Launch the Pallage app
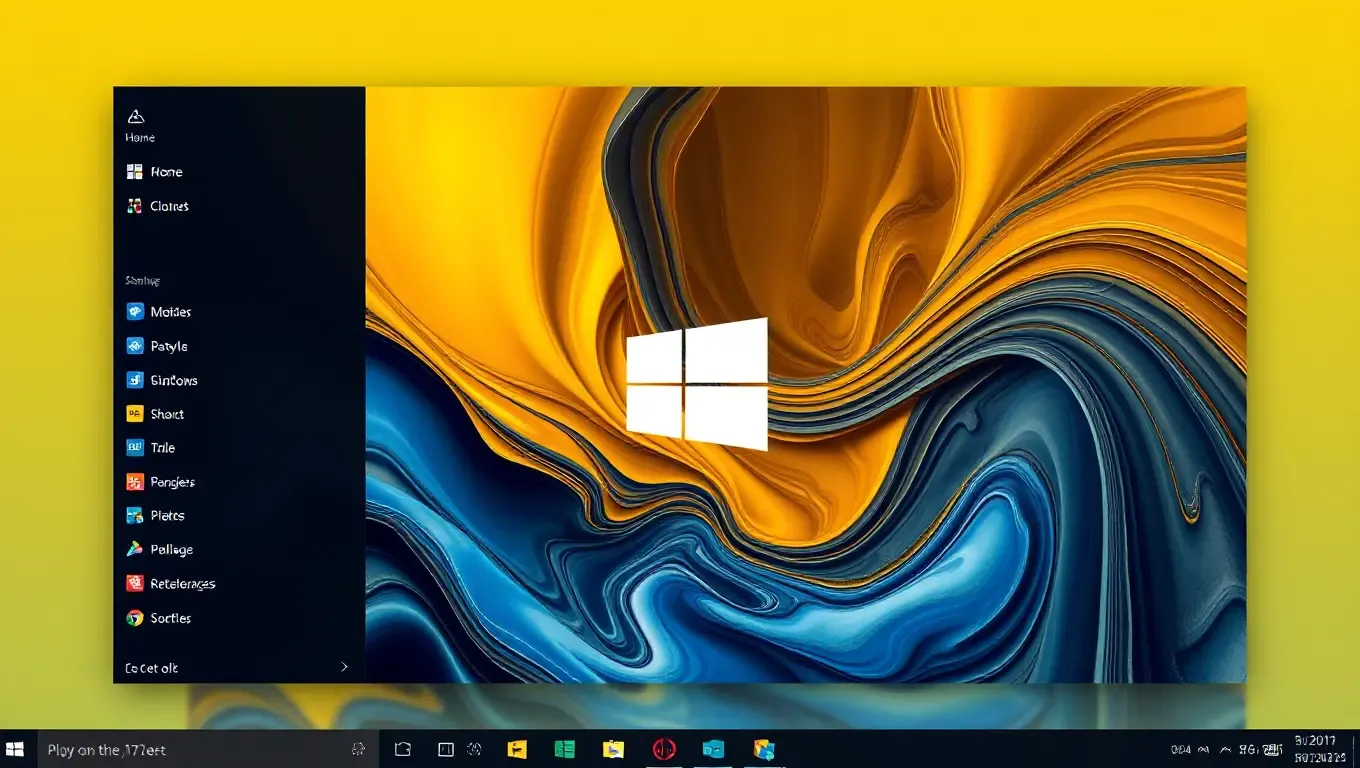The image size is (1360, 768). pyautogui.click(x=160, y=550)
